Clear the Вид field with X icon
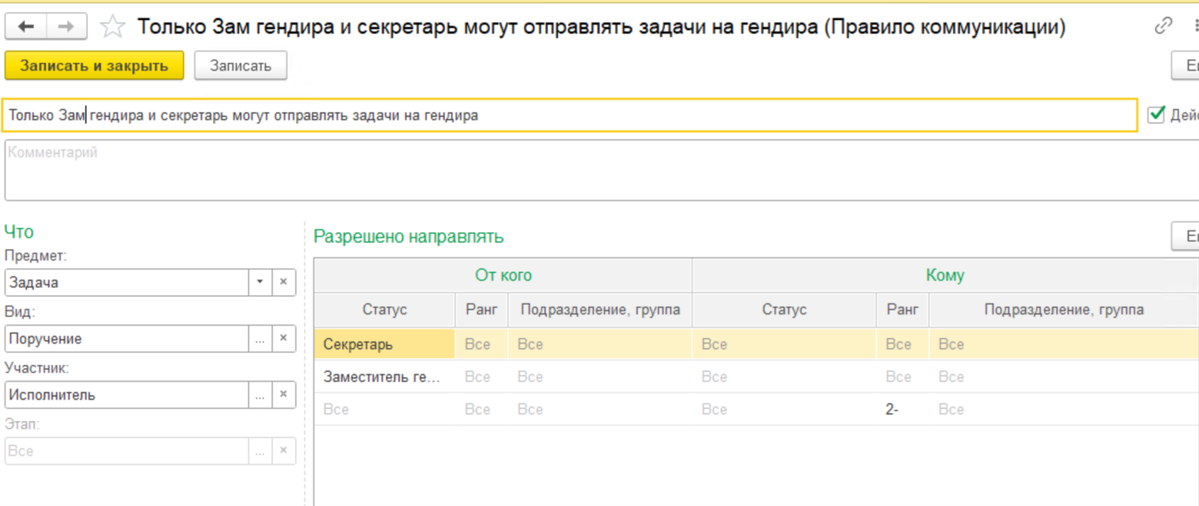Screen dimensions: 1199x506 click(x=283, y=339)
